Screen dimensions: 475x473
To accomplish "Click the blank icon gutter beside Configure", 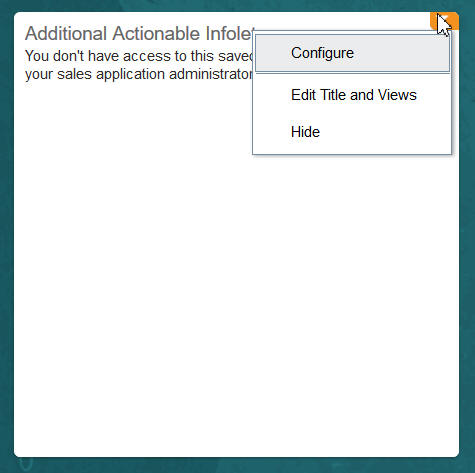I will coord(273,53).
